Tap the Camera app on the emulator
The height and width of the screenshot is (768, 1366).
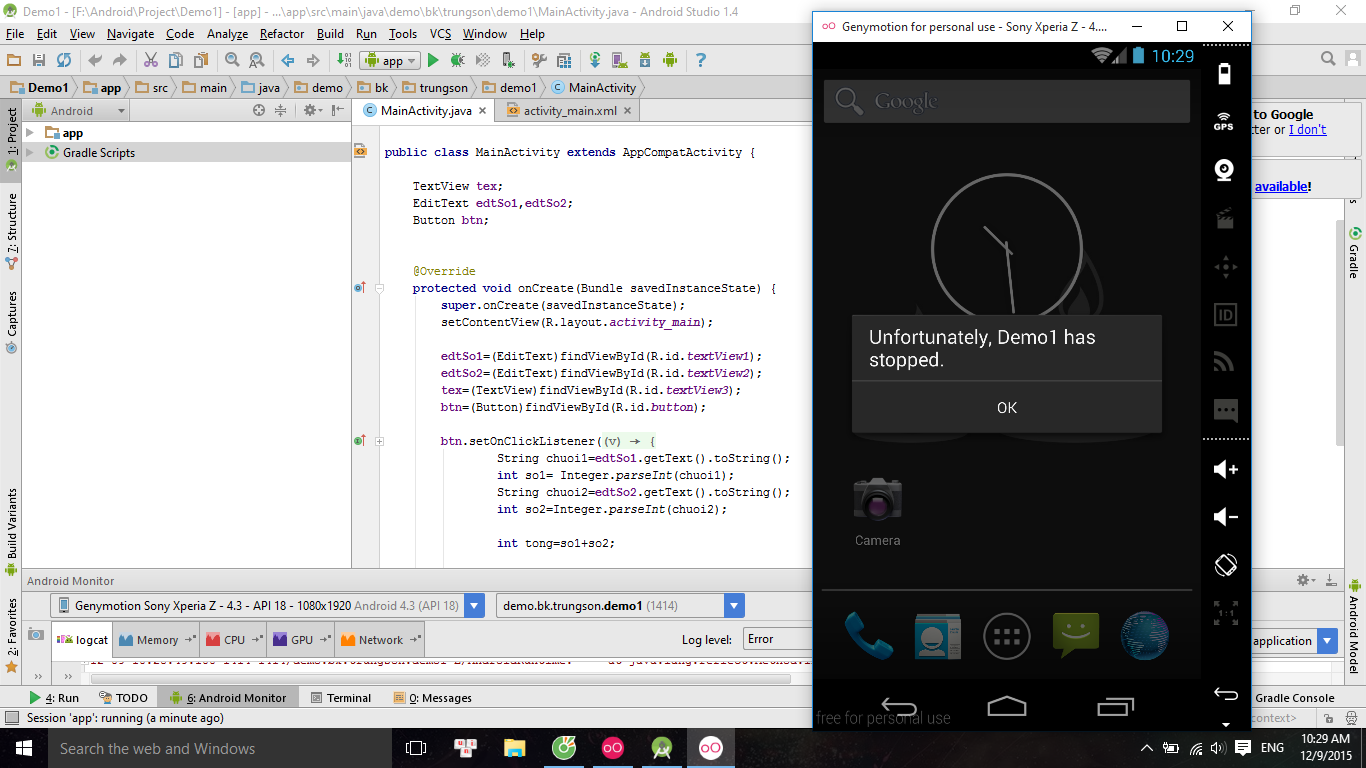point(877,498)
